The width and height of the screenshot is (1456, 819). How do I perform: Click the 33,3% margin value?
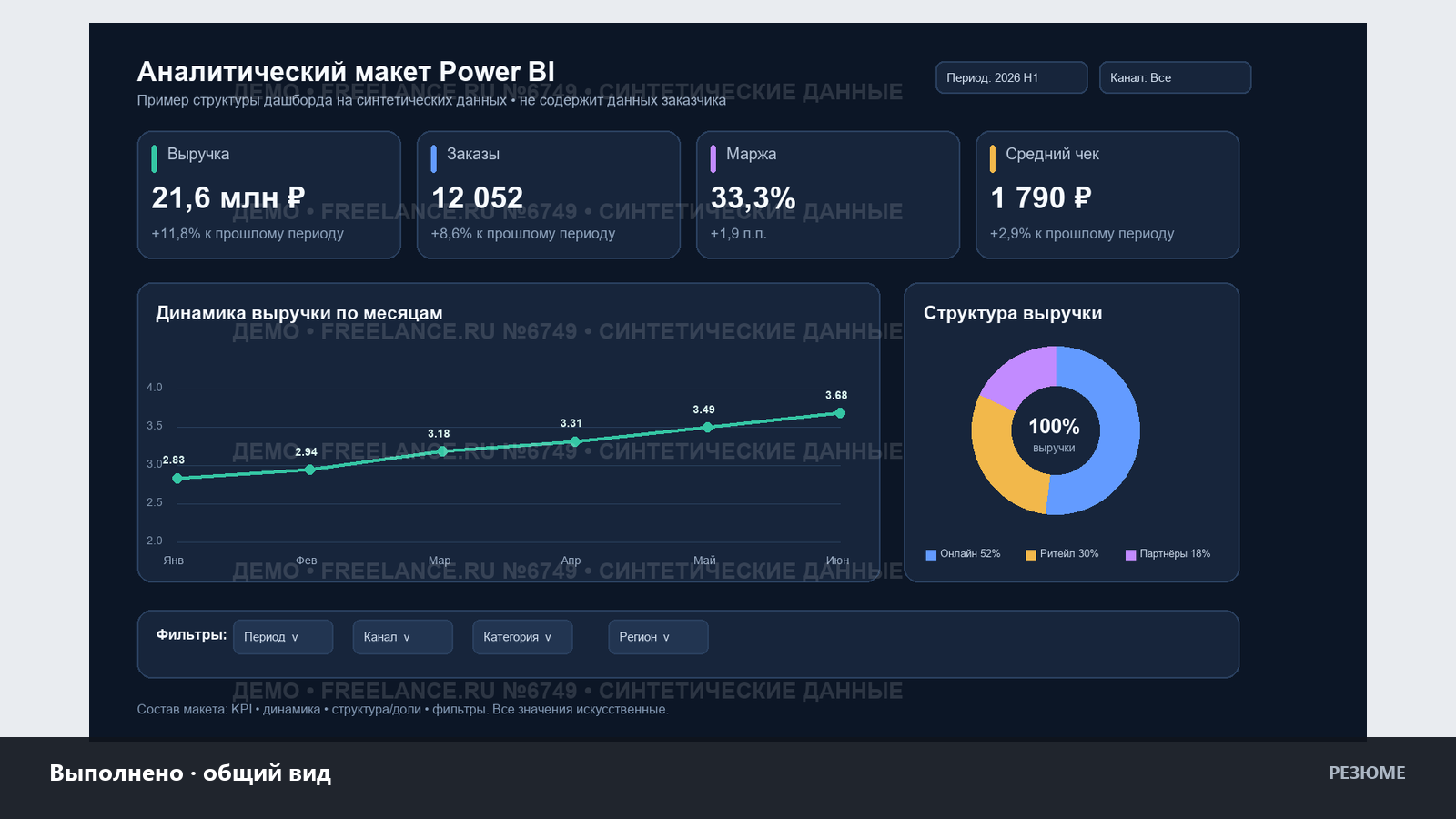coord(753,197)
